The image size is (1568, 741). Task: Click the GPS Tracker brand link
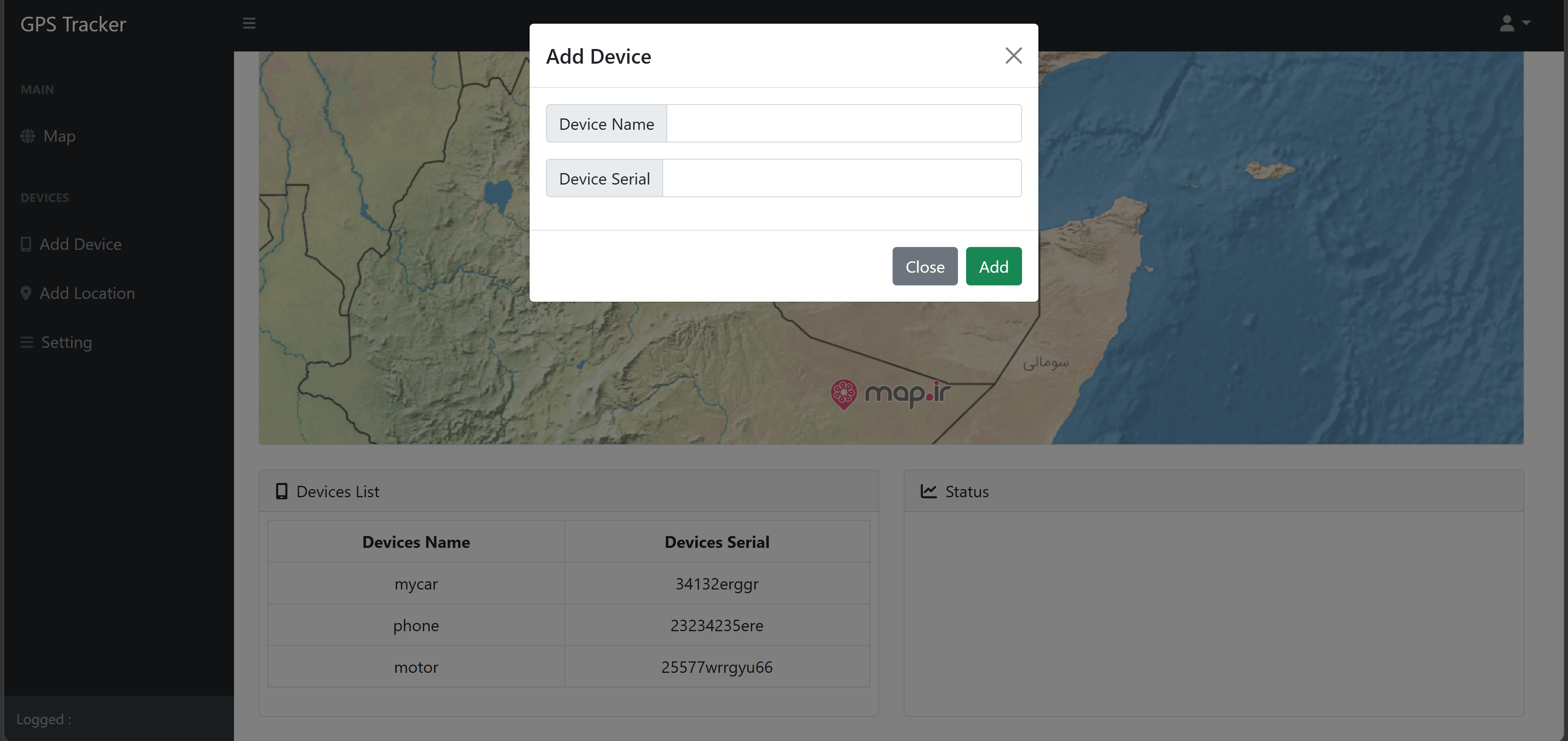point(73,24)
